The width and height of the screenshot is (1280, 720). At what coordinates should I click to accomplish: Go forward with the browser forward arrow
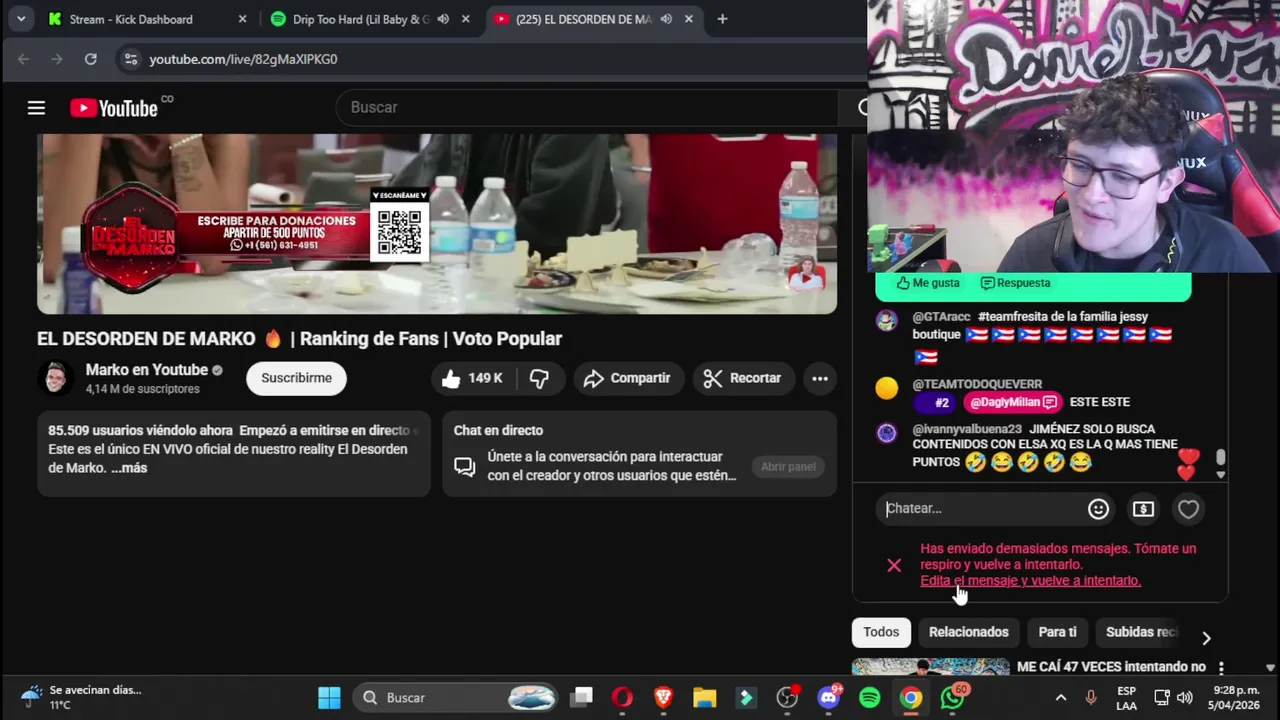pyautogui.click(x=56, y=59)
